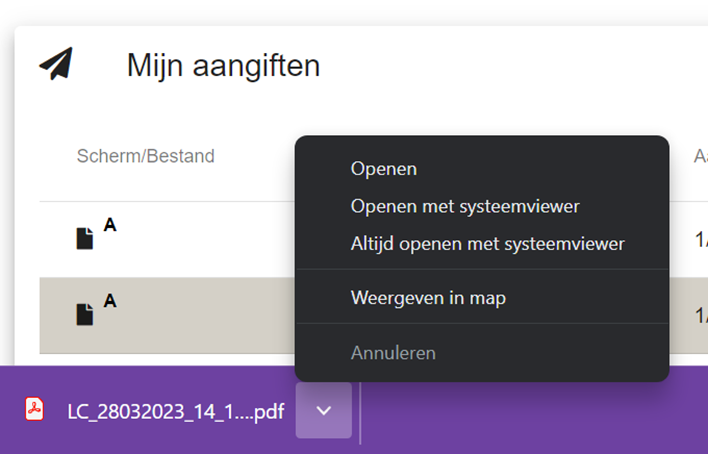Click the Mijn aangiften heading
The image size is (708, 454).
[x=224, y=66]
